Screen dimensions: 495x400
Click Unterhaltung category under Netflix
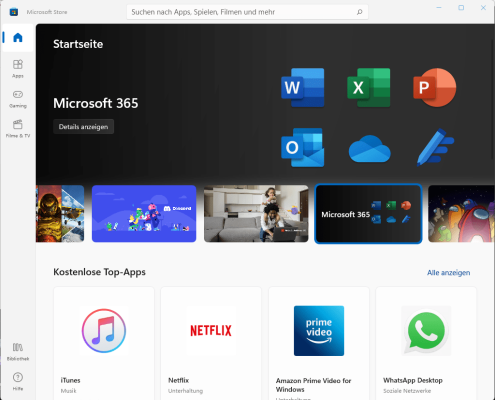[185, 391]
